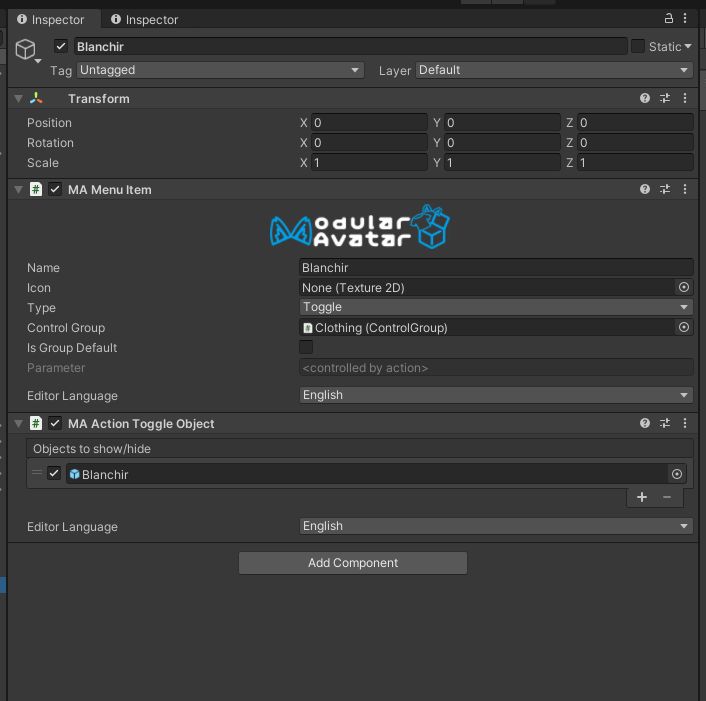Open the Static flags dropdown arrow
The image size is (706, 701).
(x=688, y=46)
